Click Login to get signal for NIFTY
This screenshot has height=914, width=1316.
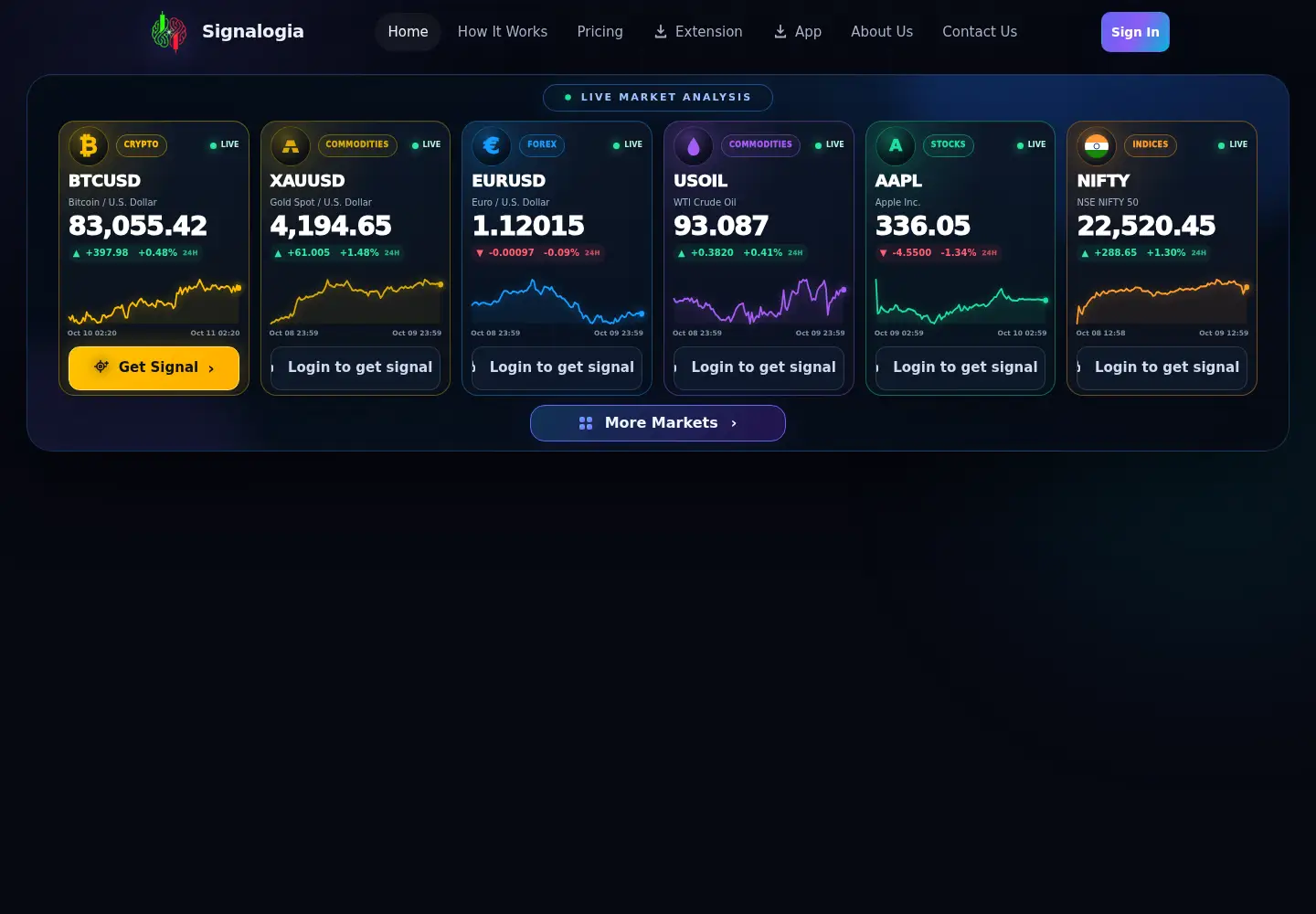(x=1162, y=368)
